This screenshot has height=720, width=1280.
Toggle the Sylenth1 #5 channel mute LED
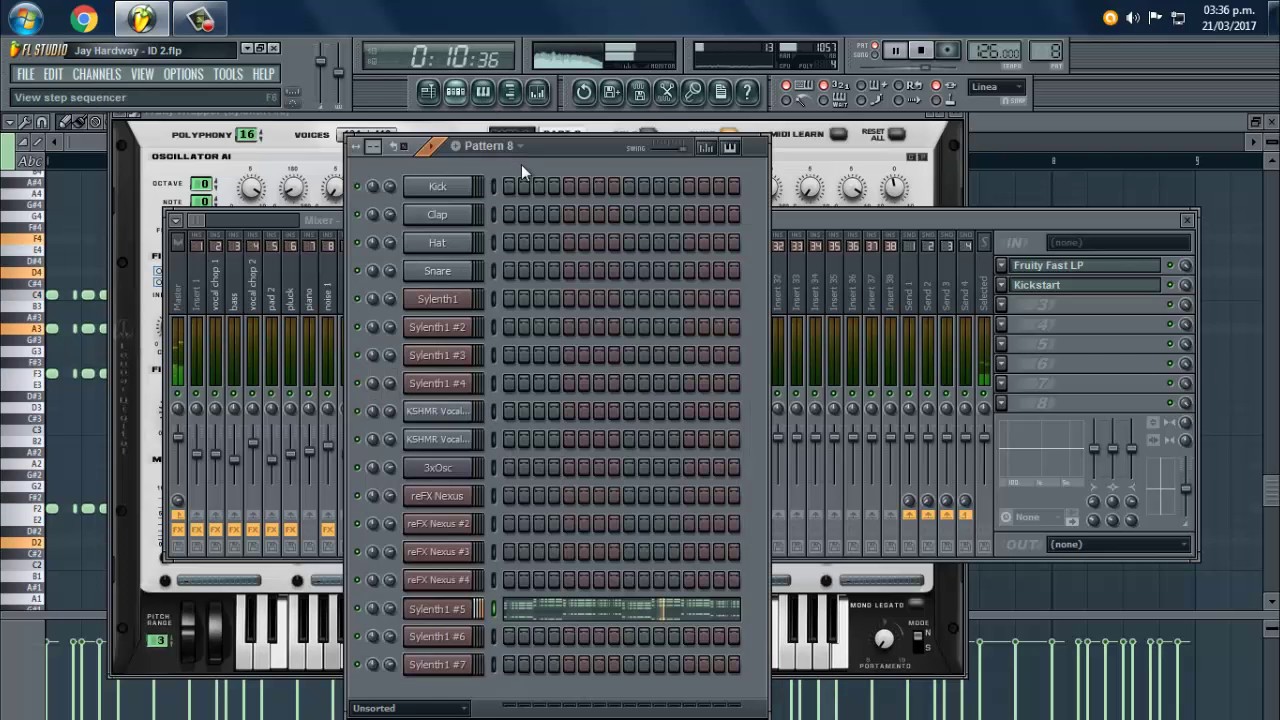pos(357,609)
